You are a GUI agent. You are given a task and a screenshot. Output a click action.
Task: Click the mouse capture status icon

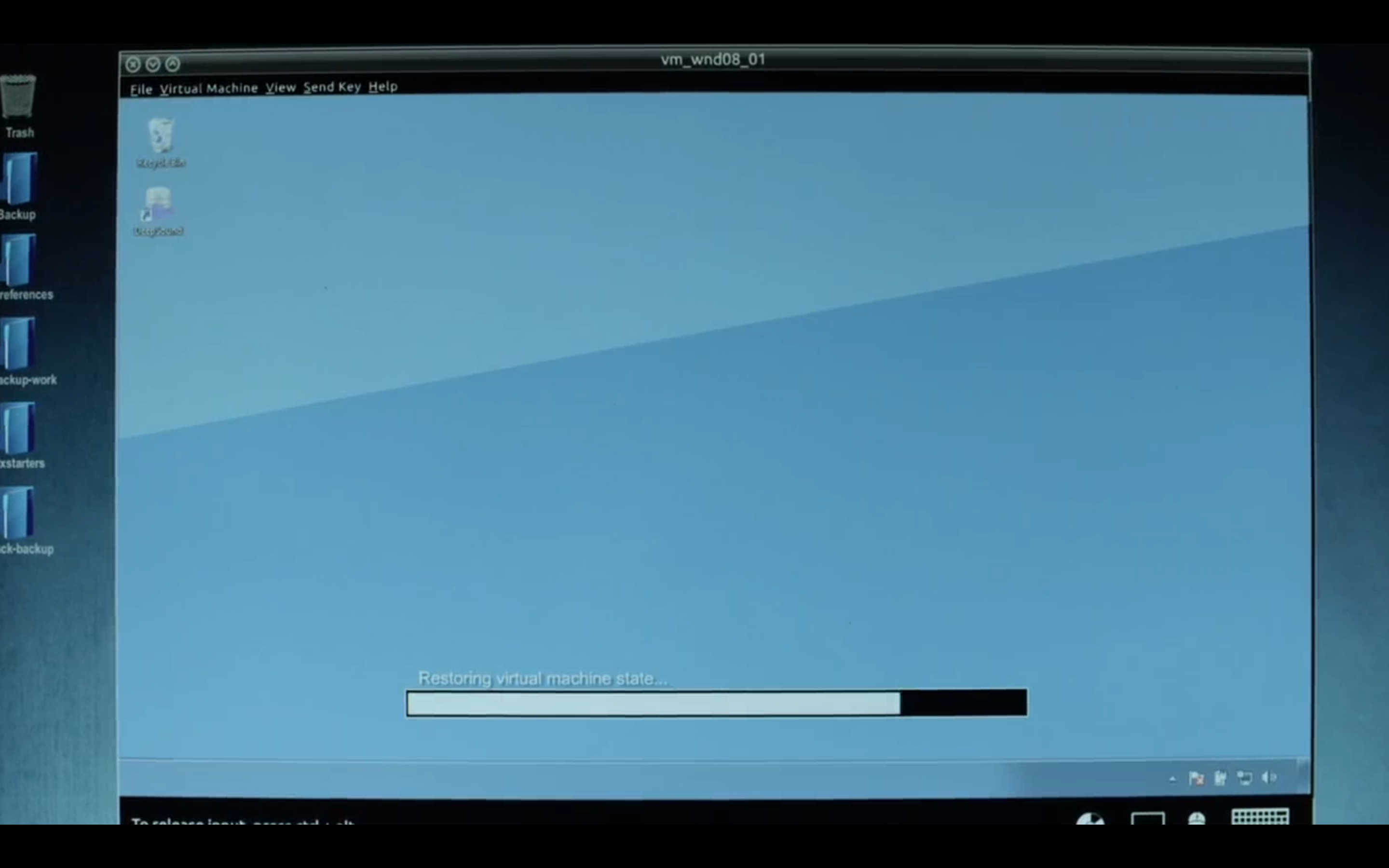(1197, 819)
